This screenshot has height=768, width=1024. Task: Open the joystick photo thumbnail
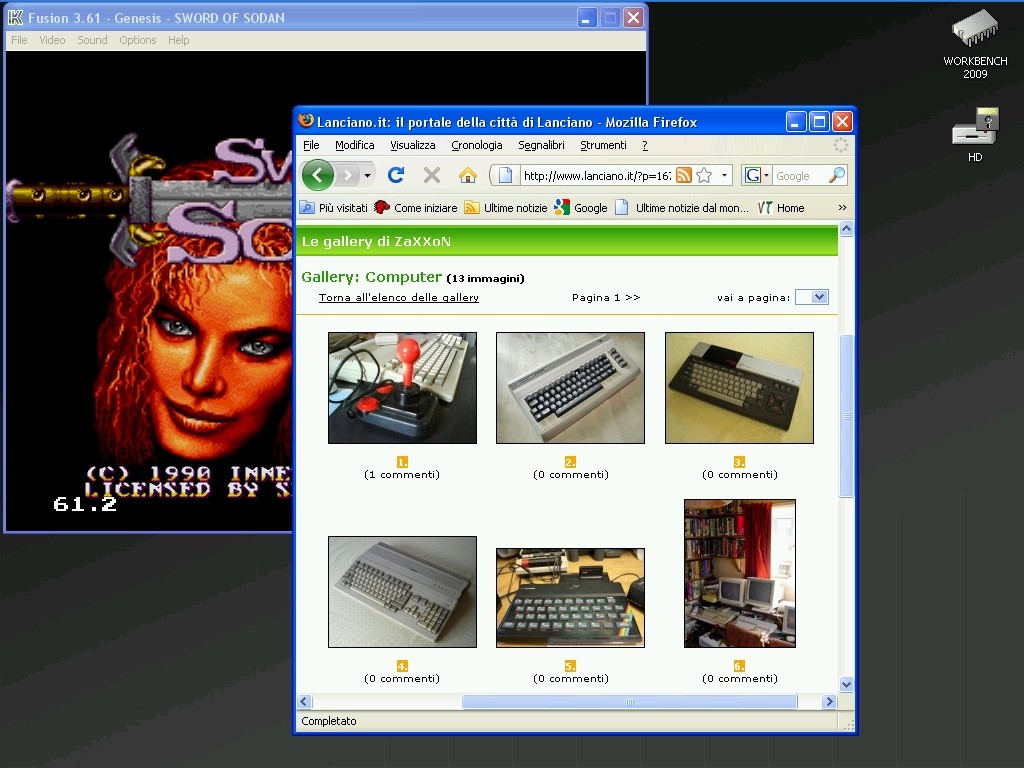[x=402, y=388]
